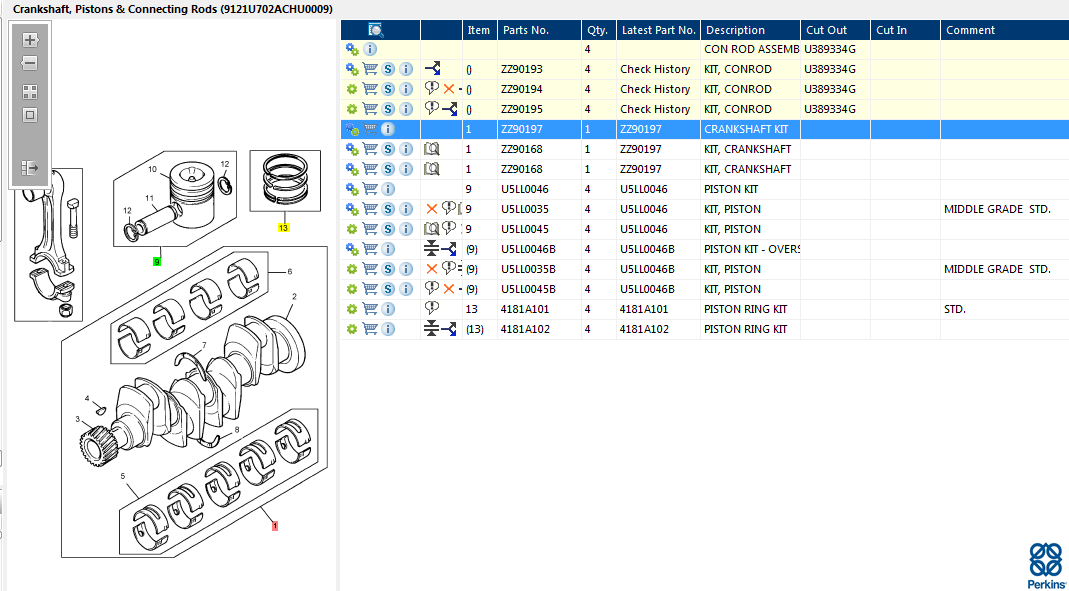Zoom out on the parts diagram

(30, 64)
